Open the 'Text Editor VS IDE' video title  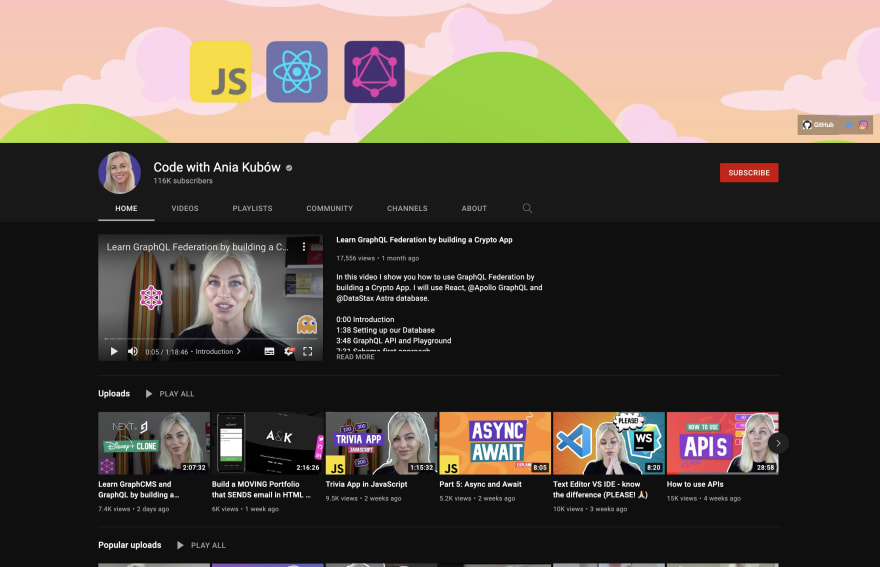pyautogui.click(x=601, y=490)
